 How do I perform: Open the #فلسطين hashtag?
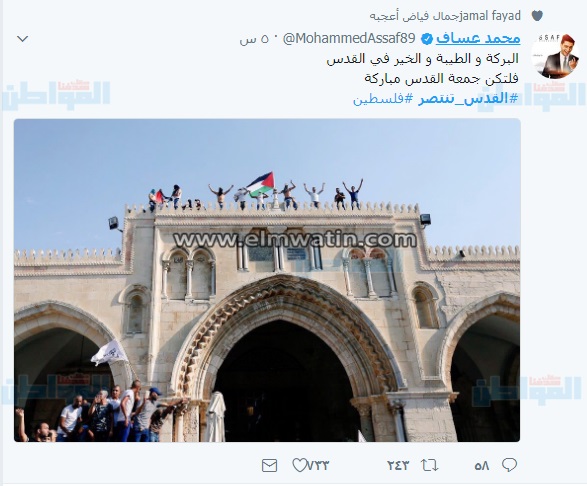click(x=383, y=99)
